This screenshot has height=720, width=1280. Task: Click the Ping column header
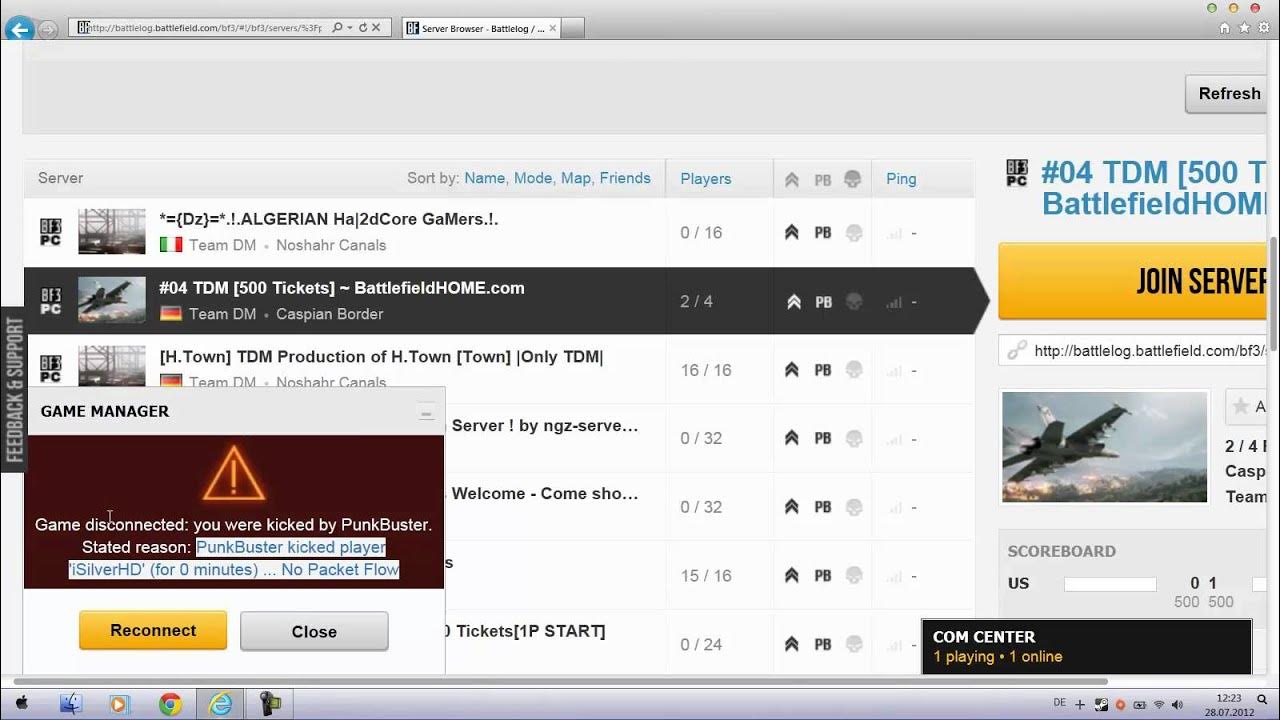(x=901, y=179)
